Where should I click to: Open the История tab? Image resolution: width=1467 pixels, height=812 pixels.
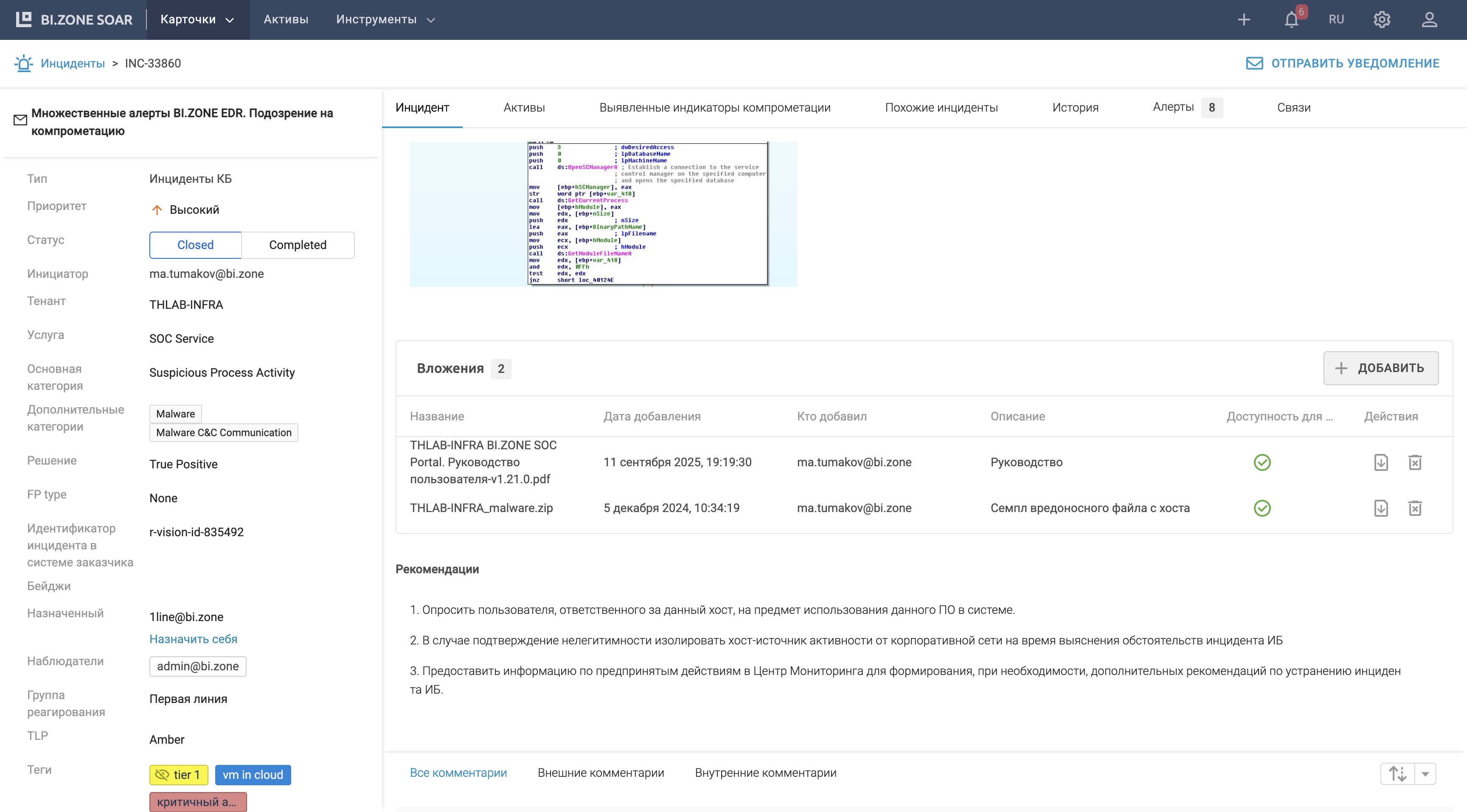(1075, 108)
